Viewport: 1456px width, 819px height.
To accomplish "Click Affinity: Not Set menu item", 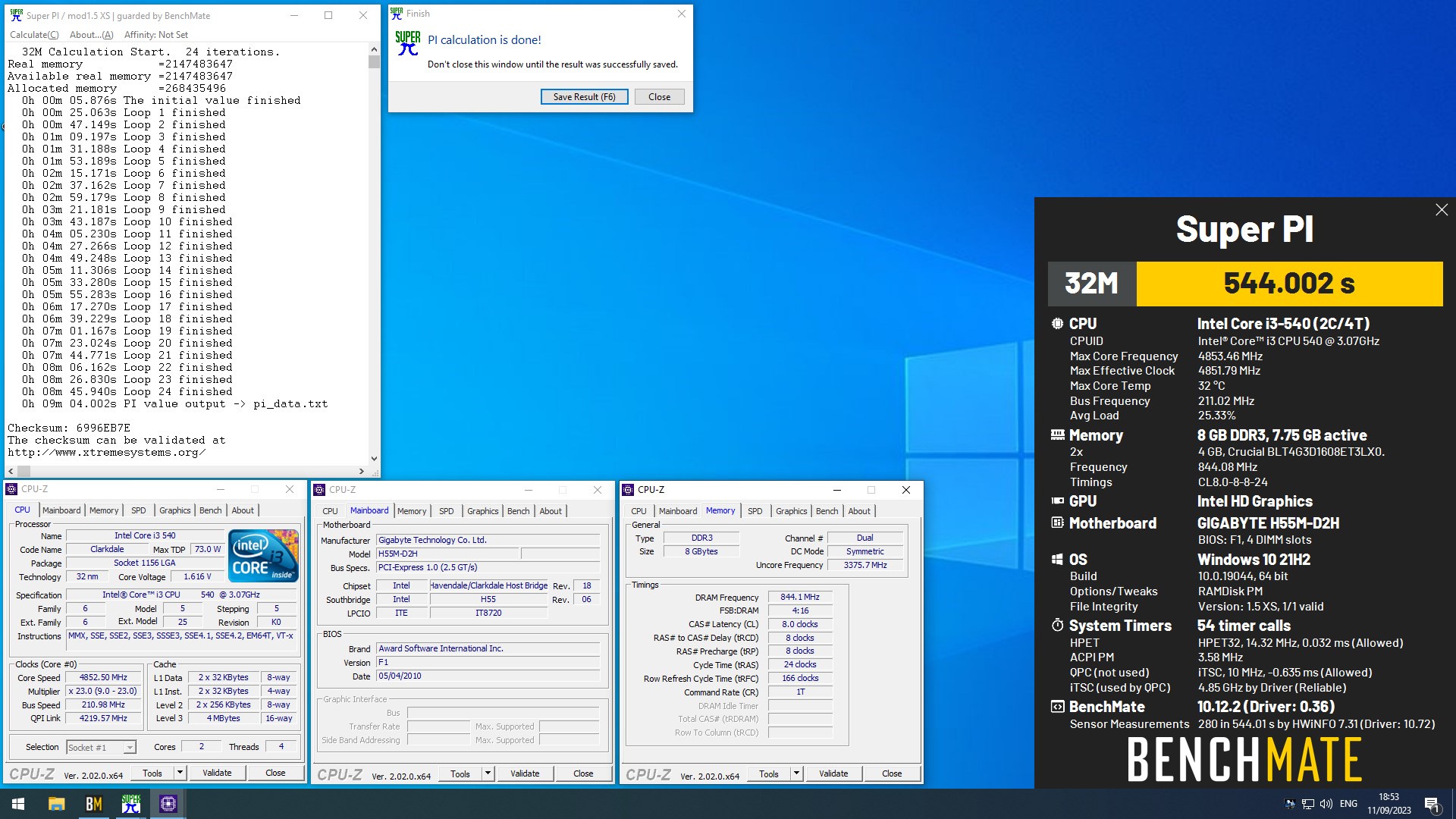I will click(156, 35).
